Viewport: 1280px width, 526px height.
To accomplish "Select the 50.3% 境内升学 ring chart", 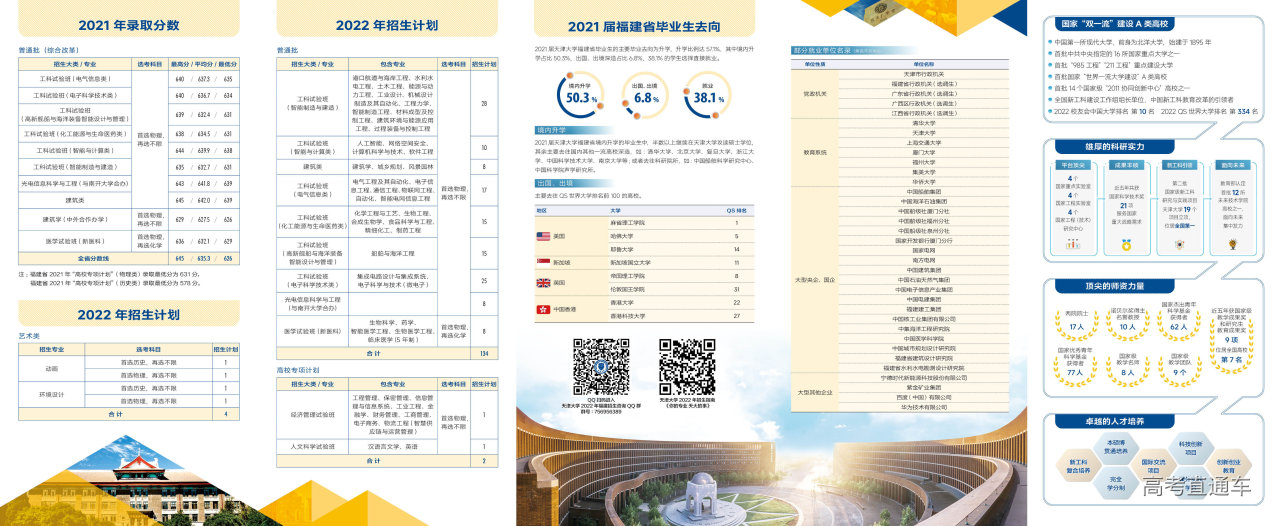I will tap(580, 97).
